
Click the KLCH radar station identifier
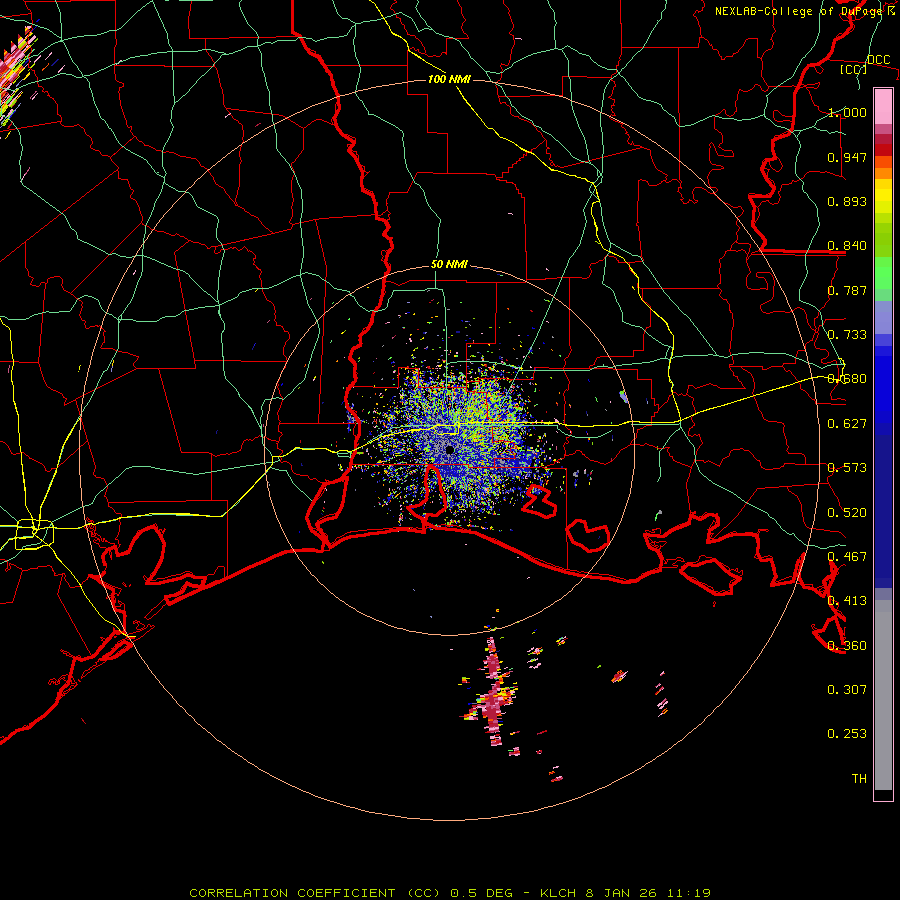tap(558, 893)
